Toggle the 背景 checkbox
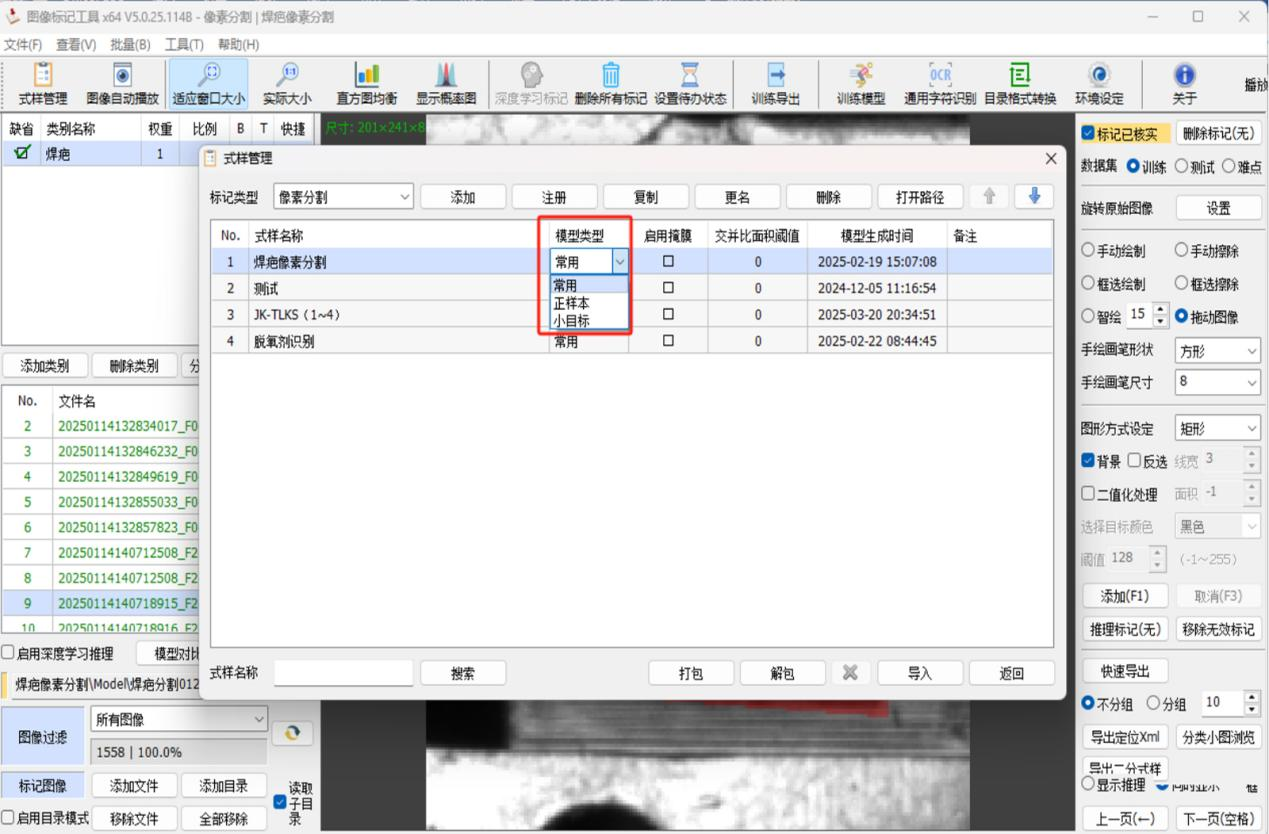 point(1088,461)
